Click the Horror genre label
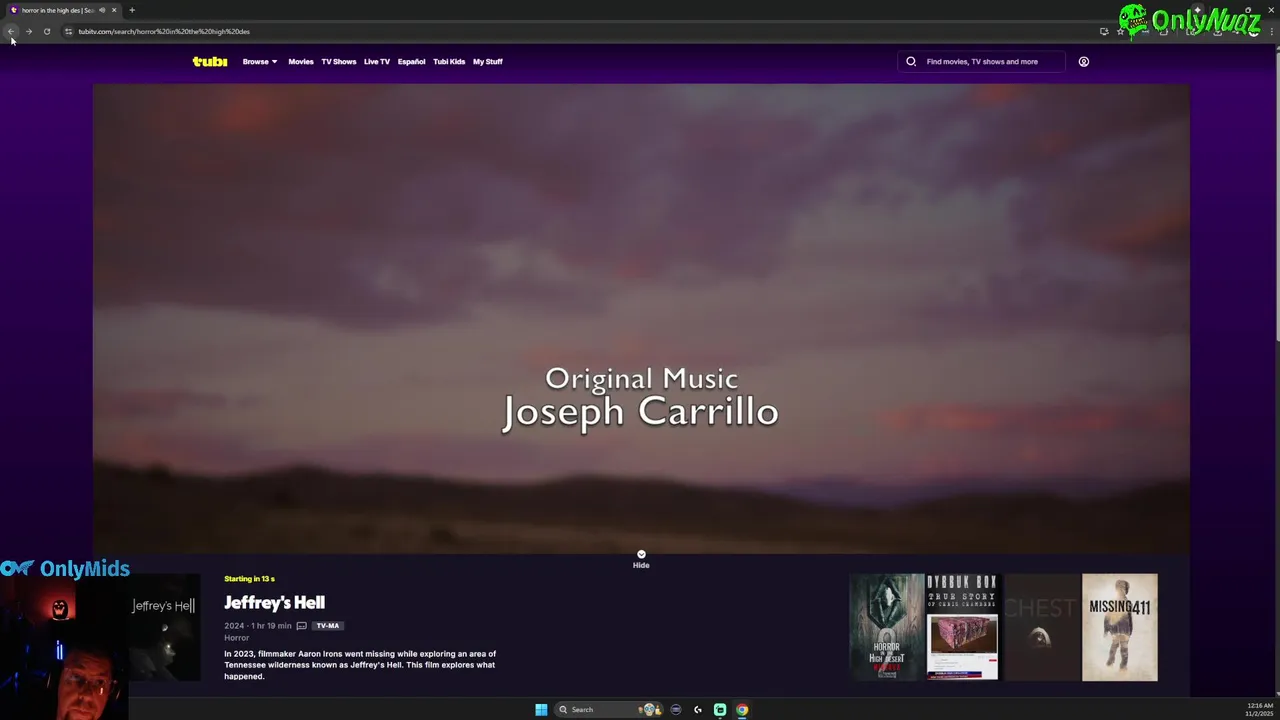 (x=236, y=638)
